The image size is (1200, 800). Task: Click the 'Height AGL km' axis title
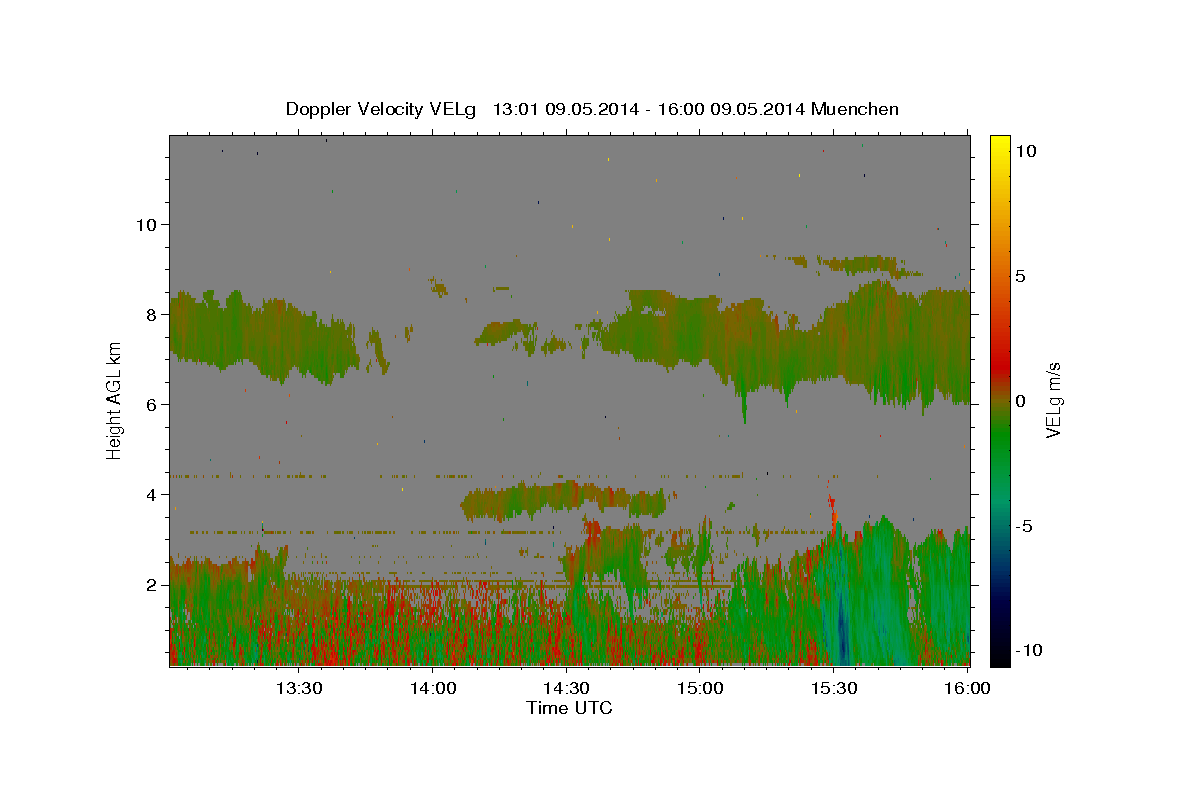pos(115,400)
